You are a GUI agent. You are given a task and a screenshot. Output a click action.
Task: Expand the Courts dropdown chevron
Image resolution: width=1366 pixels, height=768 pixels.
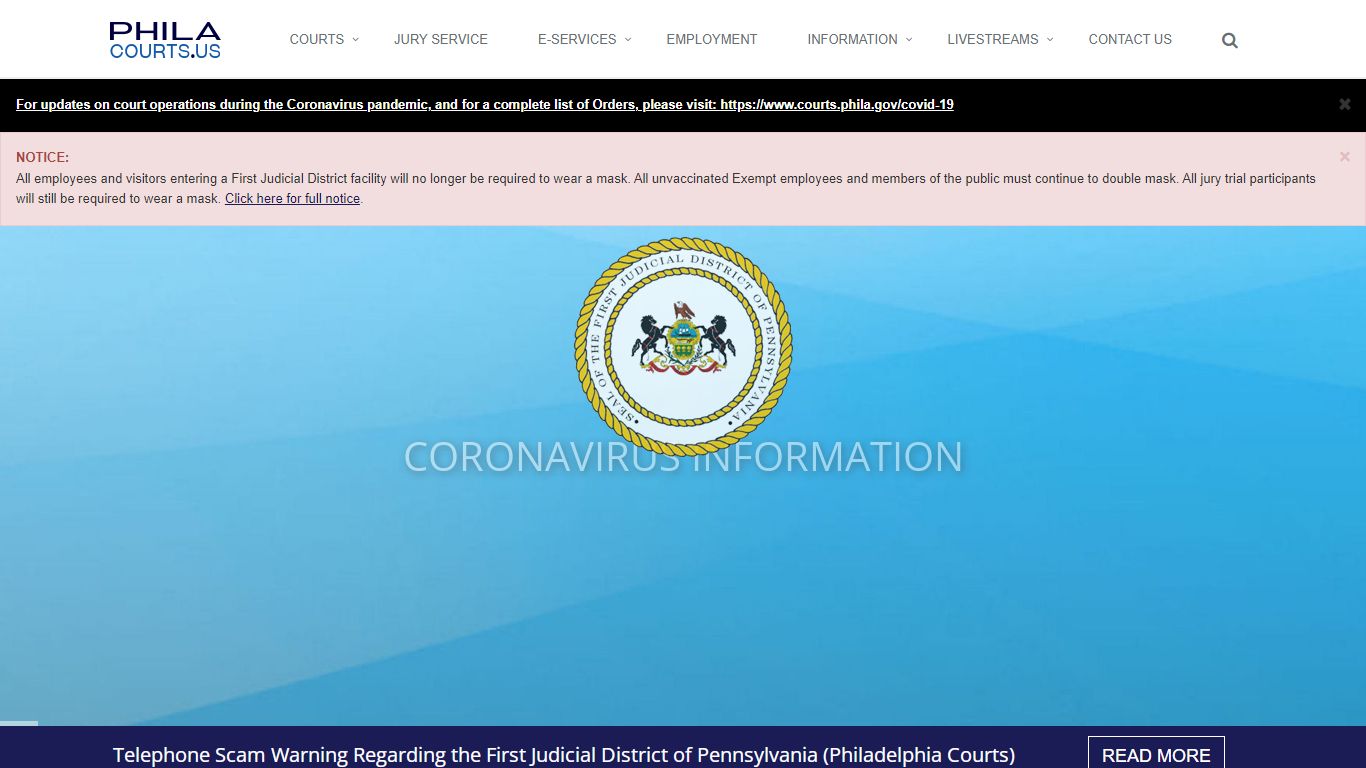pyautogui.click(x=355, y=40)
